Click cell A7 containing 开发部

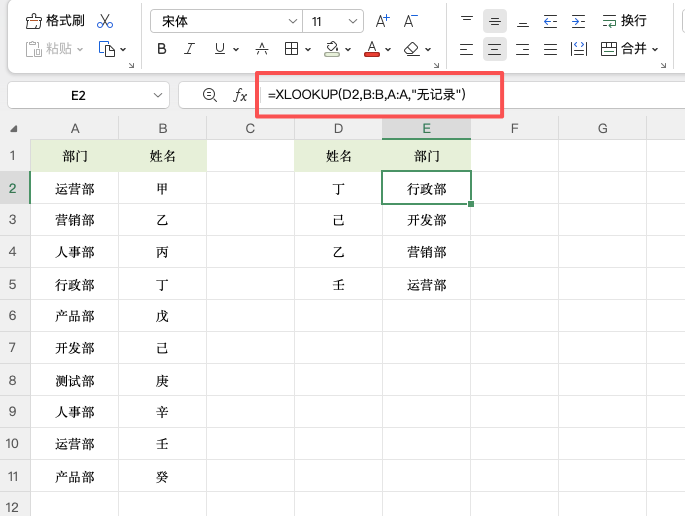(75, 348)
